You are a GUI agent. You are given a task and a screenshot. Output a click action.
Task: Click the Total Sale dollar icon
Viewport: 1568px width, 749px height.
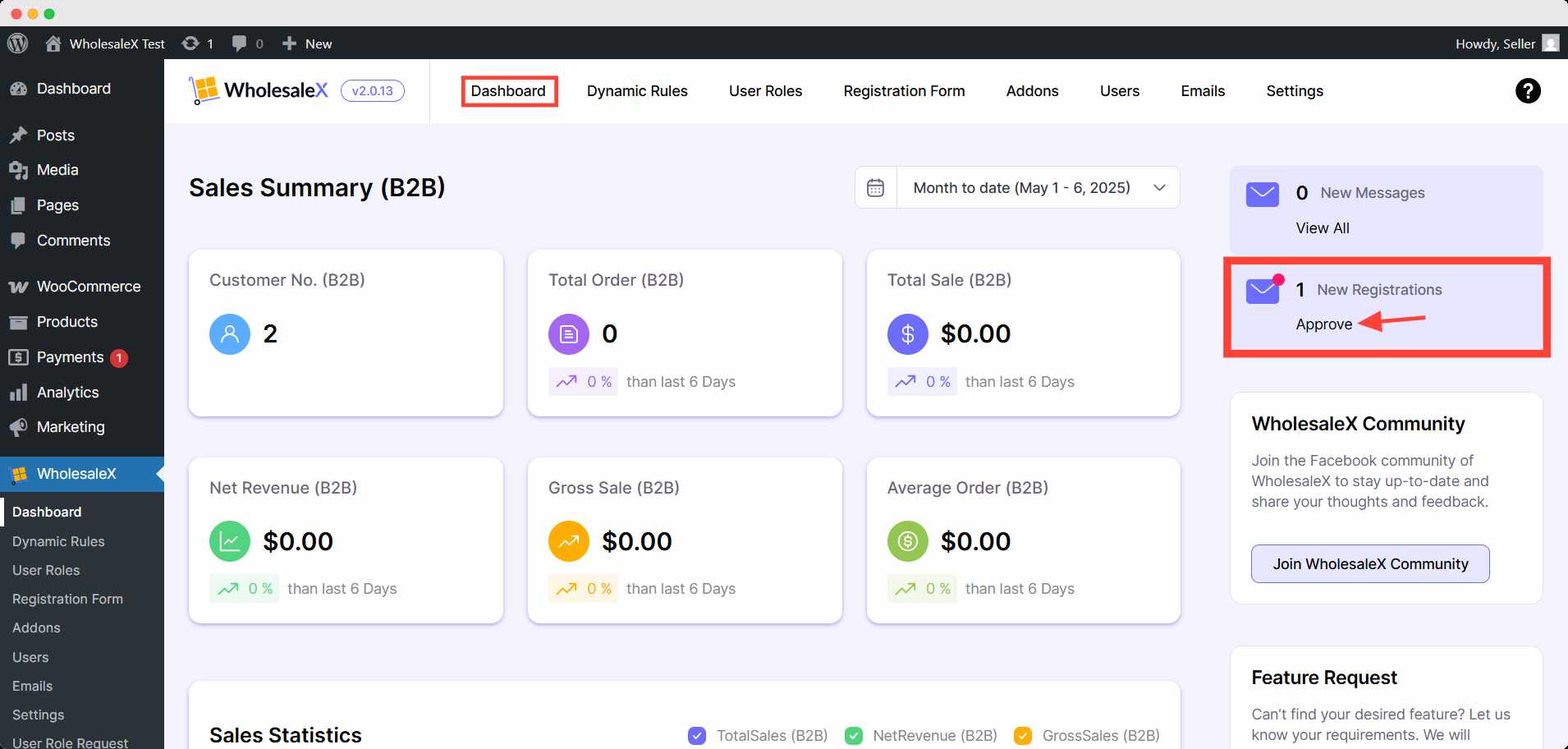click(908, 334)
